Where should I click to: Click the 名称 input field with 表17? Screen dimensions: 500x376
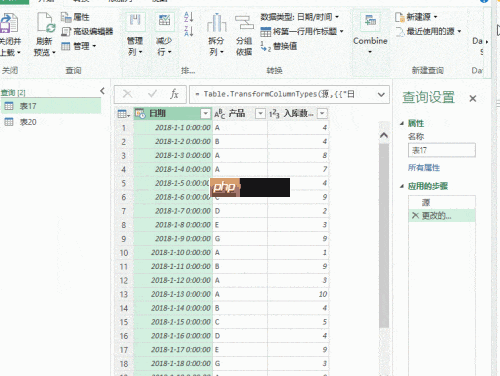point(442,150)
